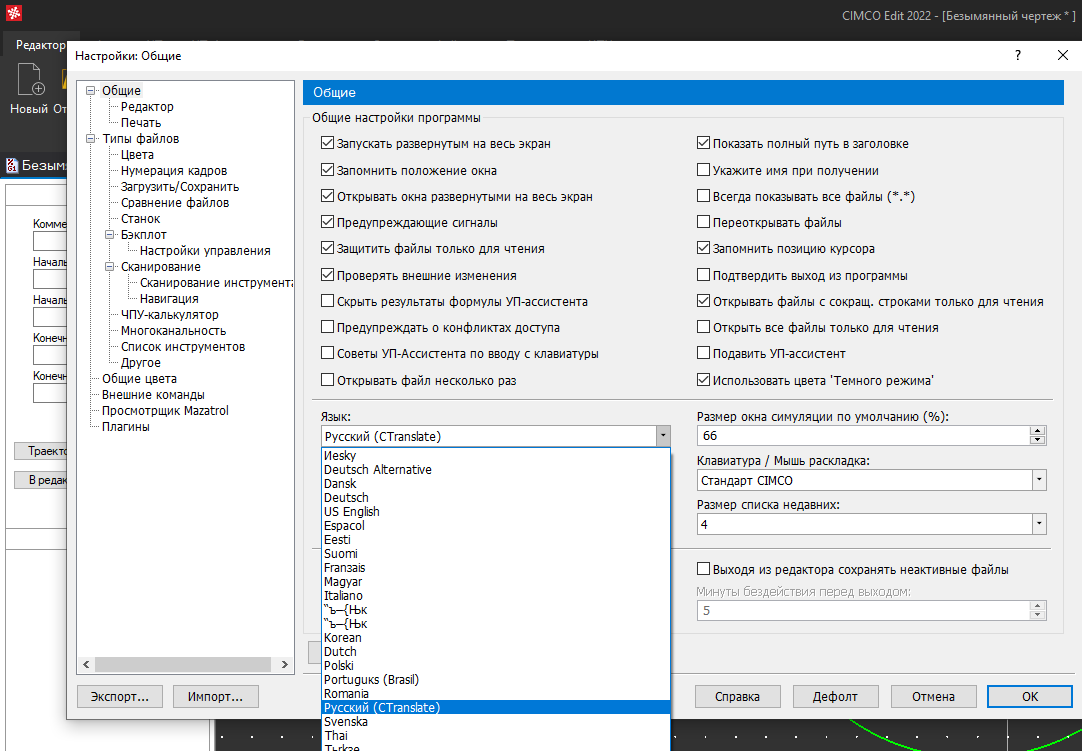Disable 'Использовать цвета Темного режима' checkbox
Screen dimensions: 1082x751
pyautogui.click(x=703, y=380)
